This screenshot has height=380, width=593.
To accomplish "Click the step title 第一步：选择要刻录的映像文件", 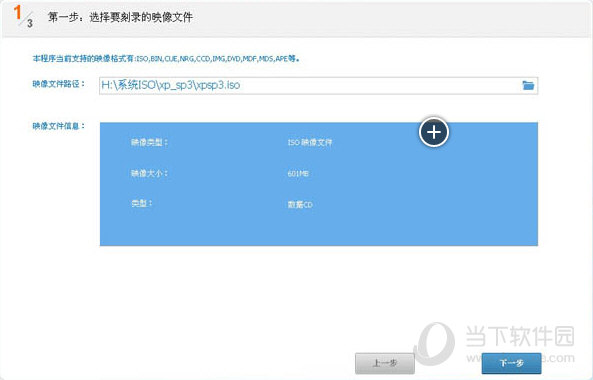I will (x=120, y=17).
